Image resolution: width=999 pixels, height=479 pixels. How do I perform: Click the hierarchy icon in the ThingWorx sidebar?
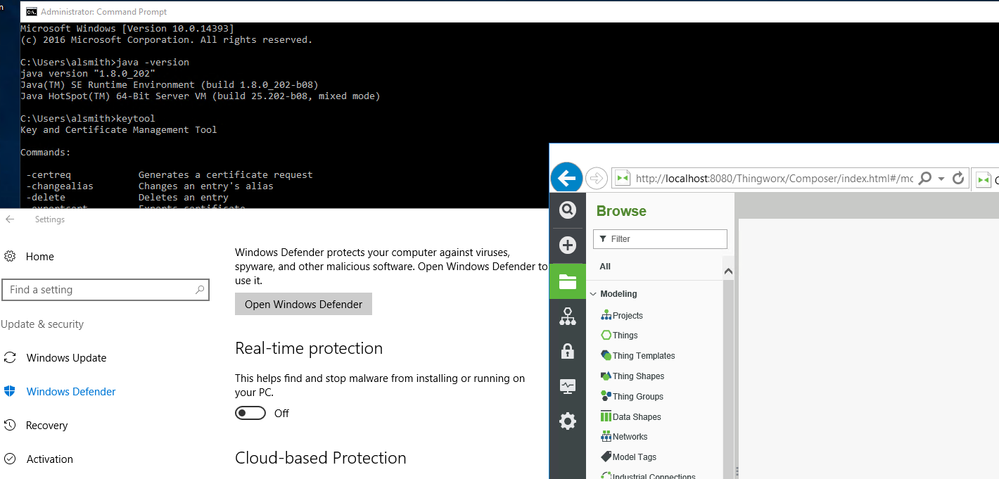[567, 317]
